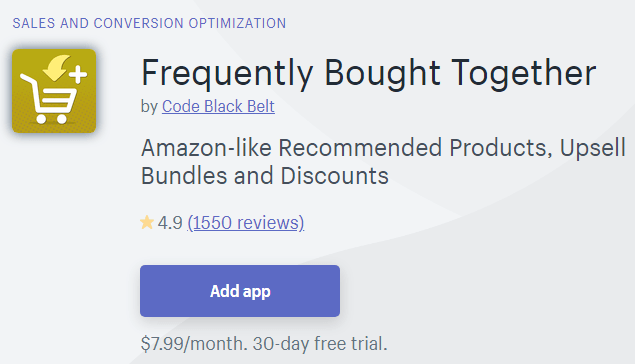Click the 30-day free trial text
Image resolution: width=635 pixels, height=364 pixels.
pyautogui.click(x=320, y=344)
